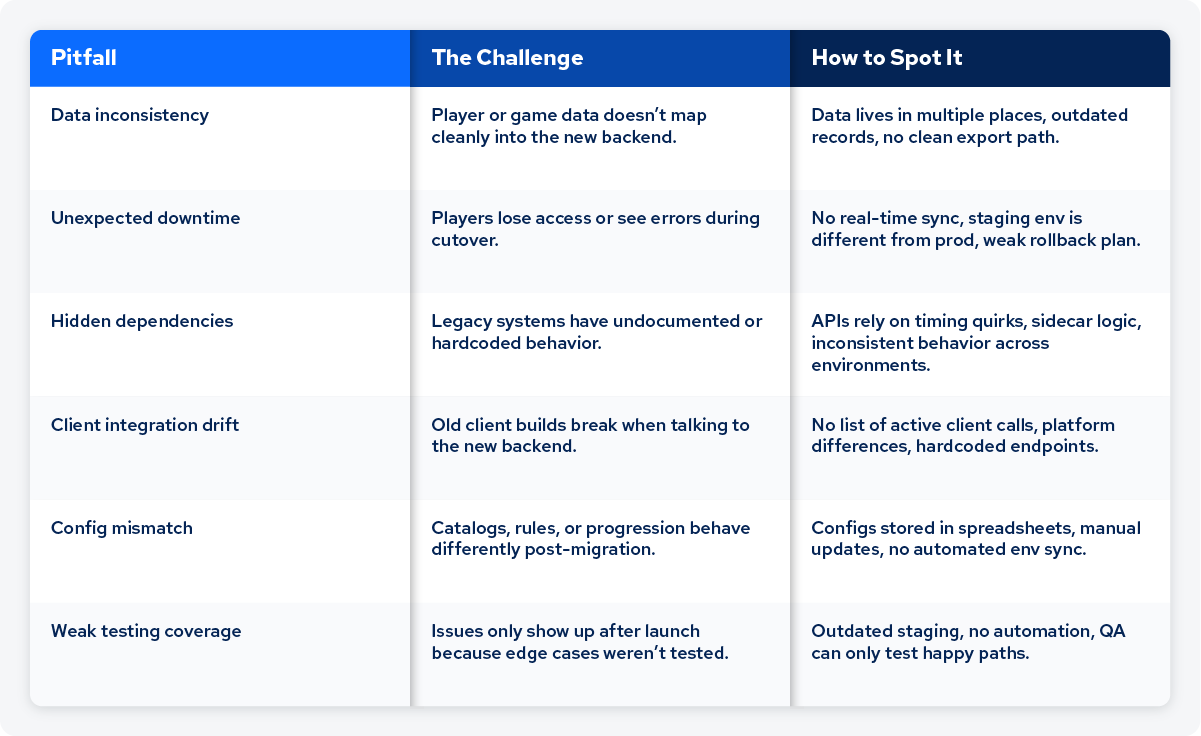This screenshot has width=1201, height=736.
Task: Click the Config mismatch row label
Action: coord(122,528)
